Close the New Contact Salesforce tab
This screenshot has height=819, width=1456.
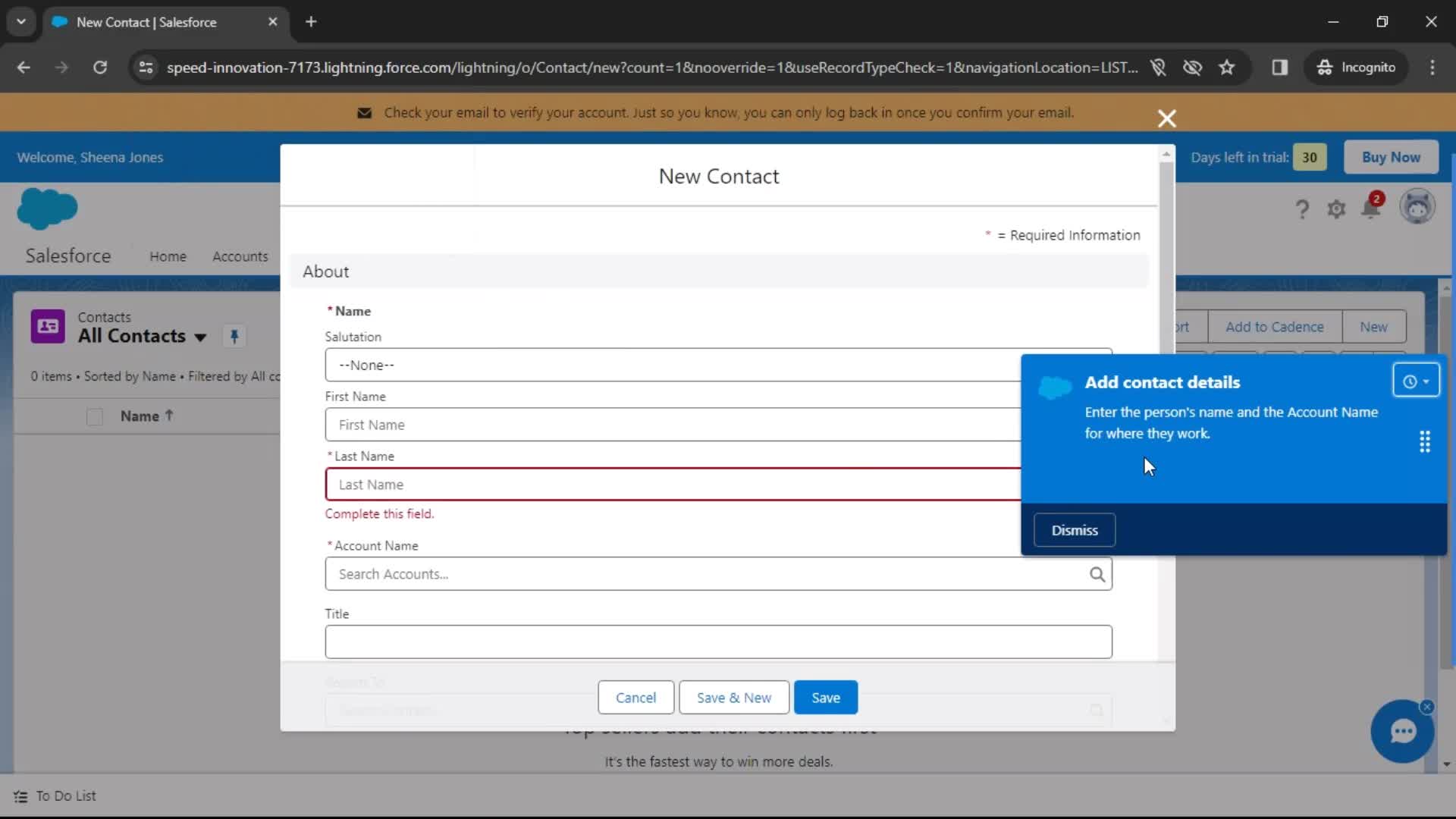coord(272,22)
